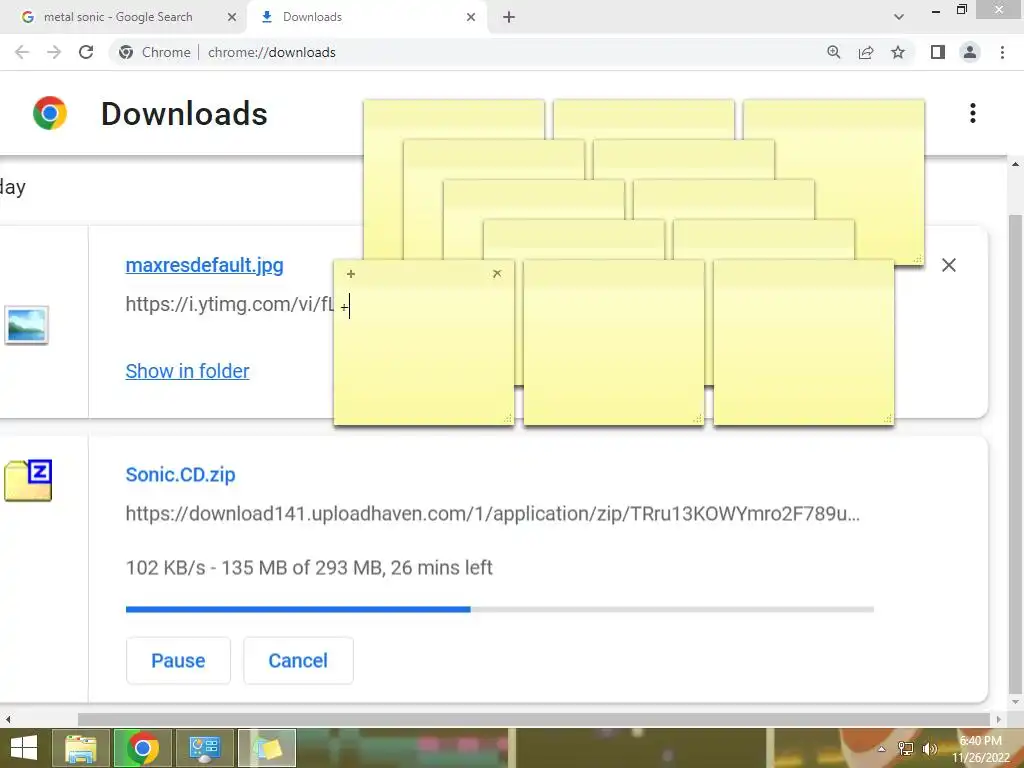
Task: Click the forward navigation arrow
Action: [54, 52]
